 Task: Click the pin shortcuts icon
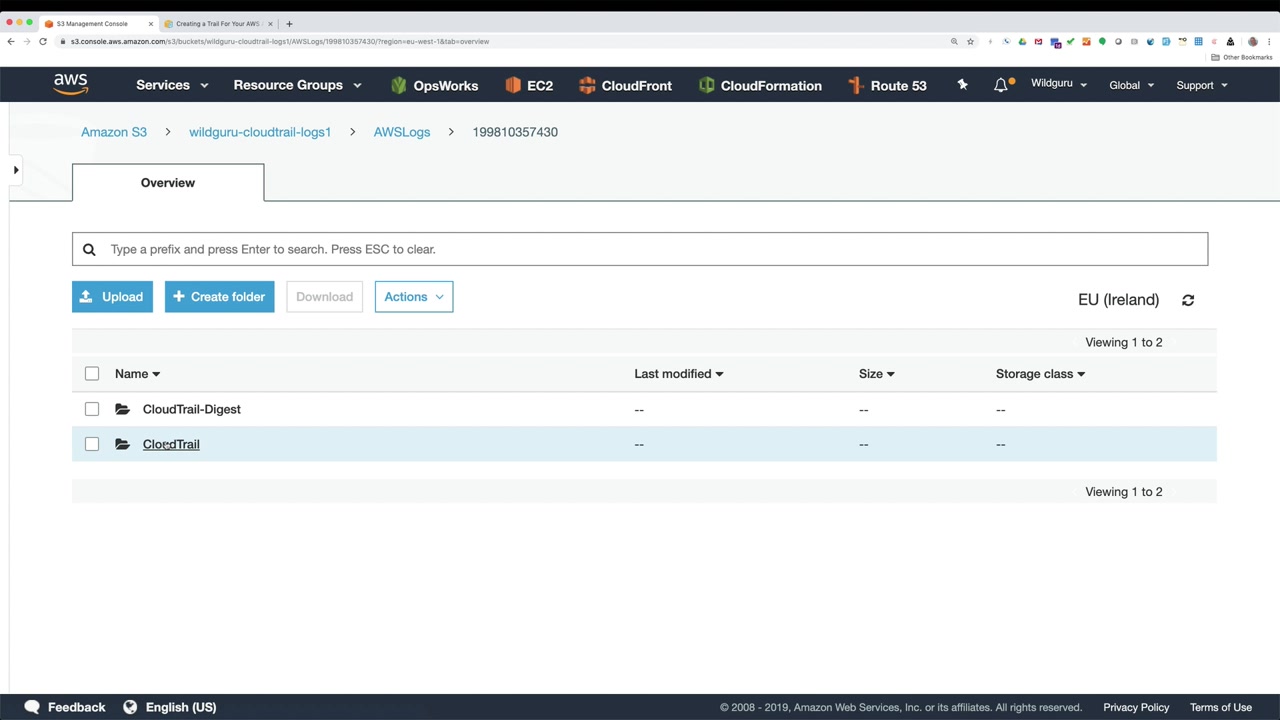(962, 85)
